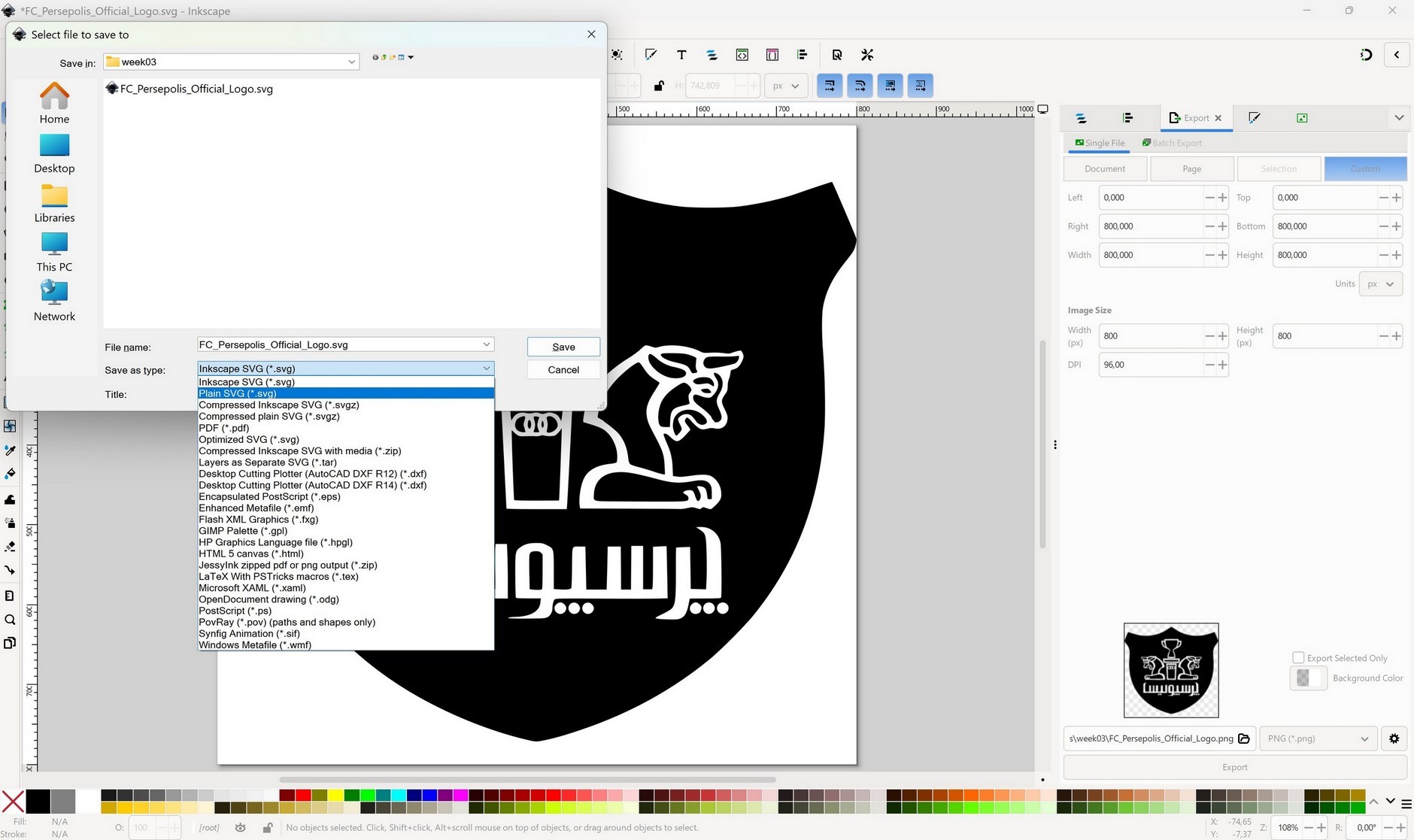This screenshot has height=840, width=1414.
Task: Expand the Save in folder dropdown
Action: click(x=351, y=62)
